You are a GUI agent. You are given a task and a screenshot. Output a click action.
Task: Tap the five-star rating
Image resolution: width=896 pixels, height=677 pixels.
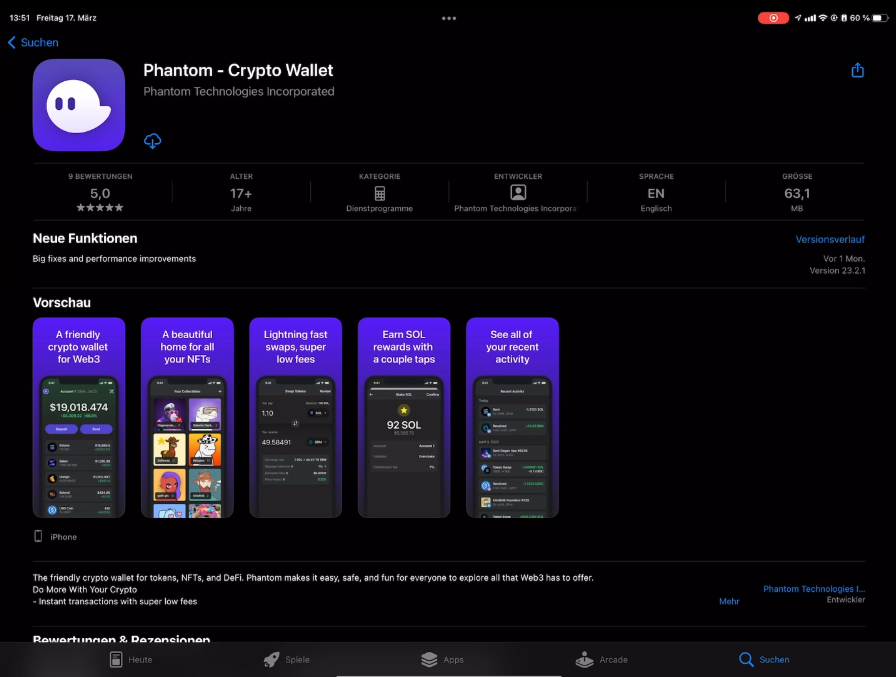click(x=100, y=207)
